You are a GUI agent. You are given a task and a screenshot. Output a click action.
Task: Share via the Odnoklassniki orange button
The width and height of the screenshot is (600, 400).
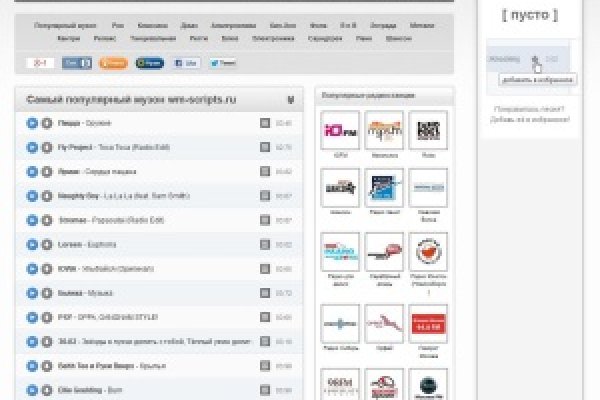113,63
